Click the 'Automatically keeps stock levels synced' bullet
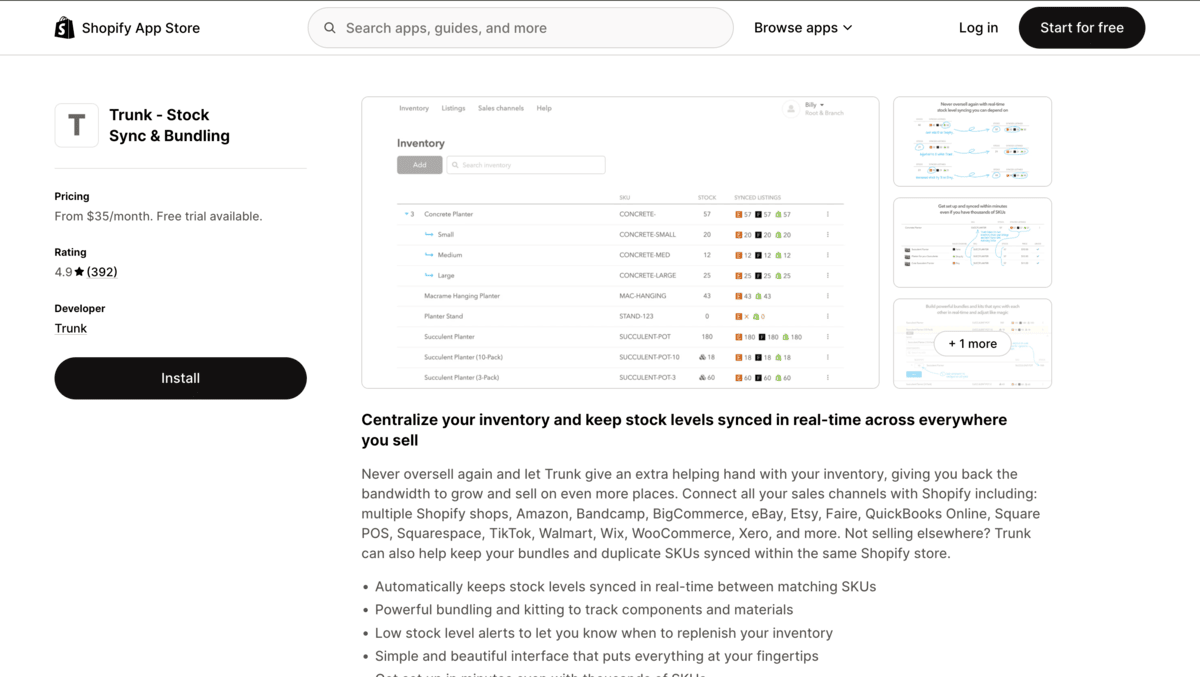The image size is (1200, 677). 625,586
